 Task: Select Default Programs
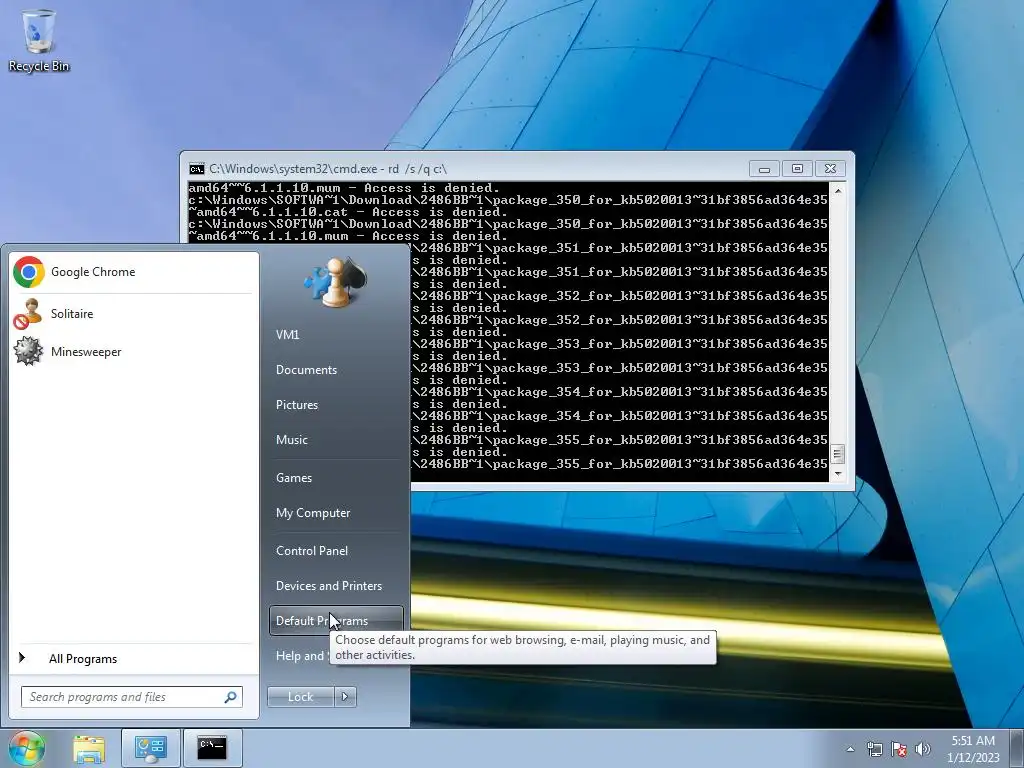pos(336,620)
